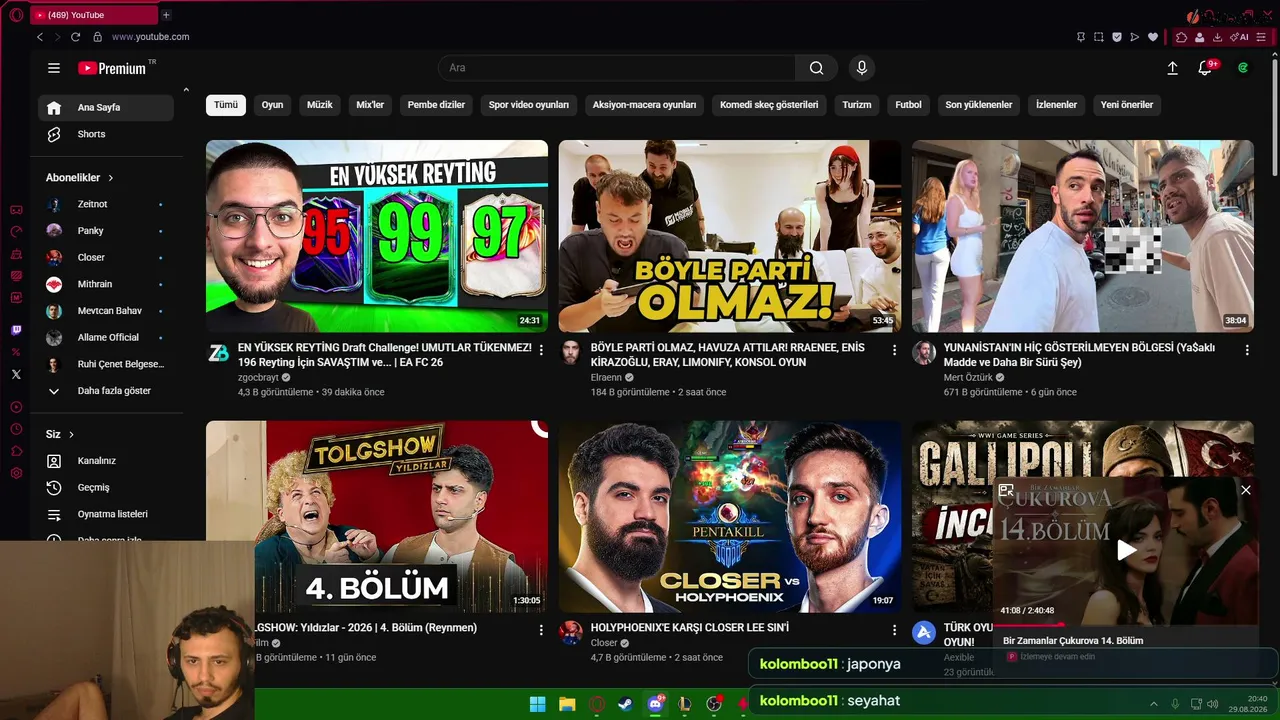Click the search magnifier button
The height and width of the screenshot is (720, 1280).
pos(817,68)
